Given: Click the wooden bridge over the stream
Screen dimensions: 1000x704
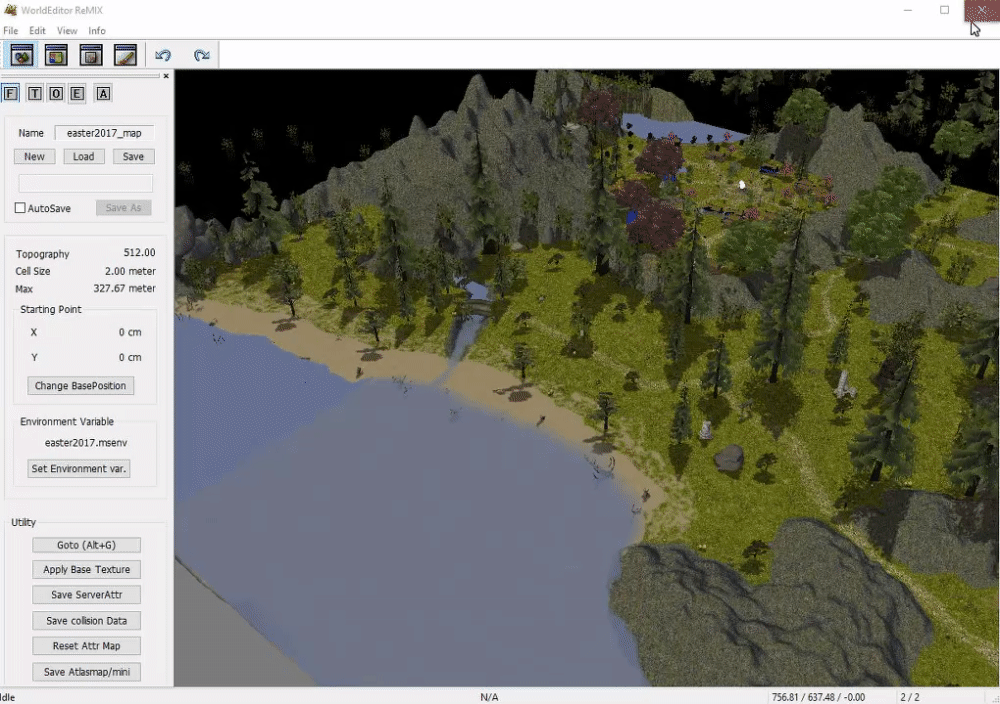Looking at the screenshot, I should point(474,309).
